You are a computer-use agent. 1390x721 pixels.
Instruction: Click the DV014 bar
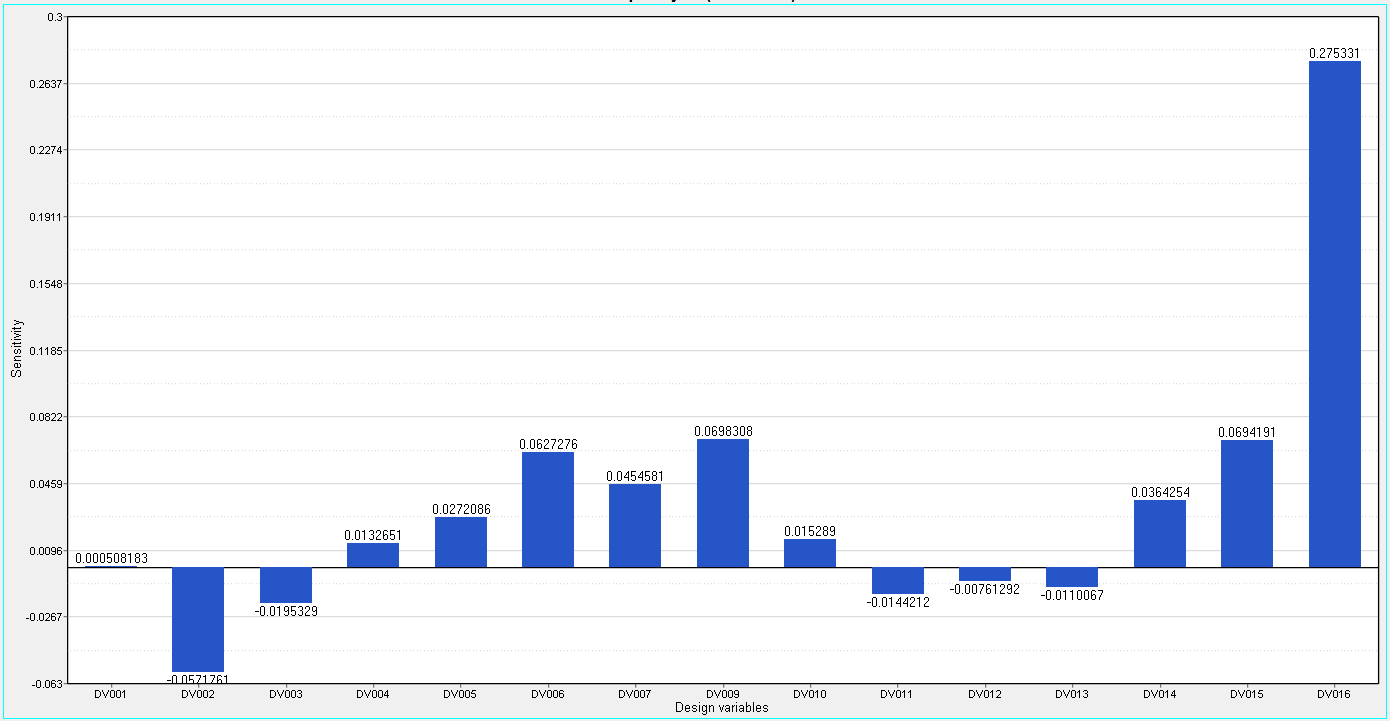click(1159, 533)
